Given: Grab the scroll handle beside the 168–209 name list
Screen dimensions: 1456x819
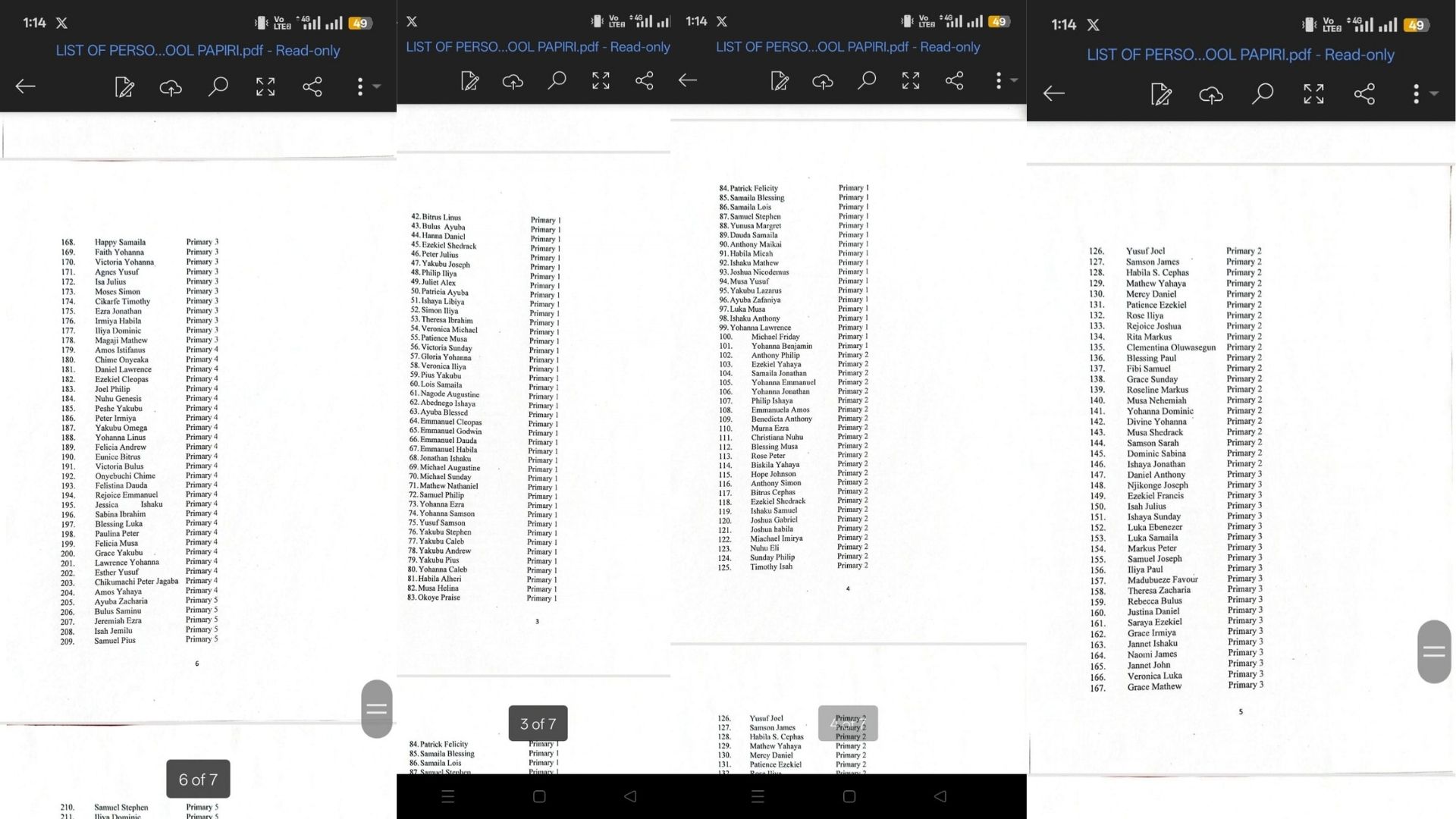Looking at the screenshot, I should [377, 709].
